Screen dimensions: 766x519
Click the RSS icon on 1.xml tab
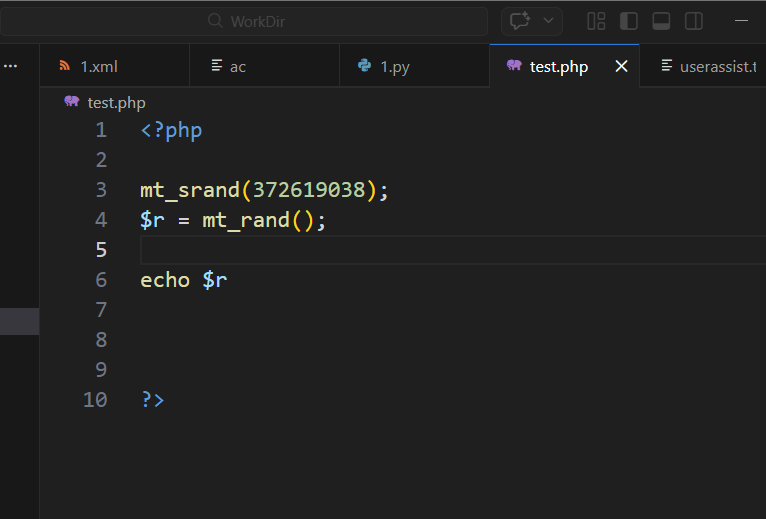tap(65, 67)
